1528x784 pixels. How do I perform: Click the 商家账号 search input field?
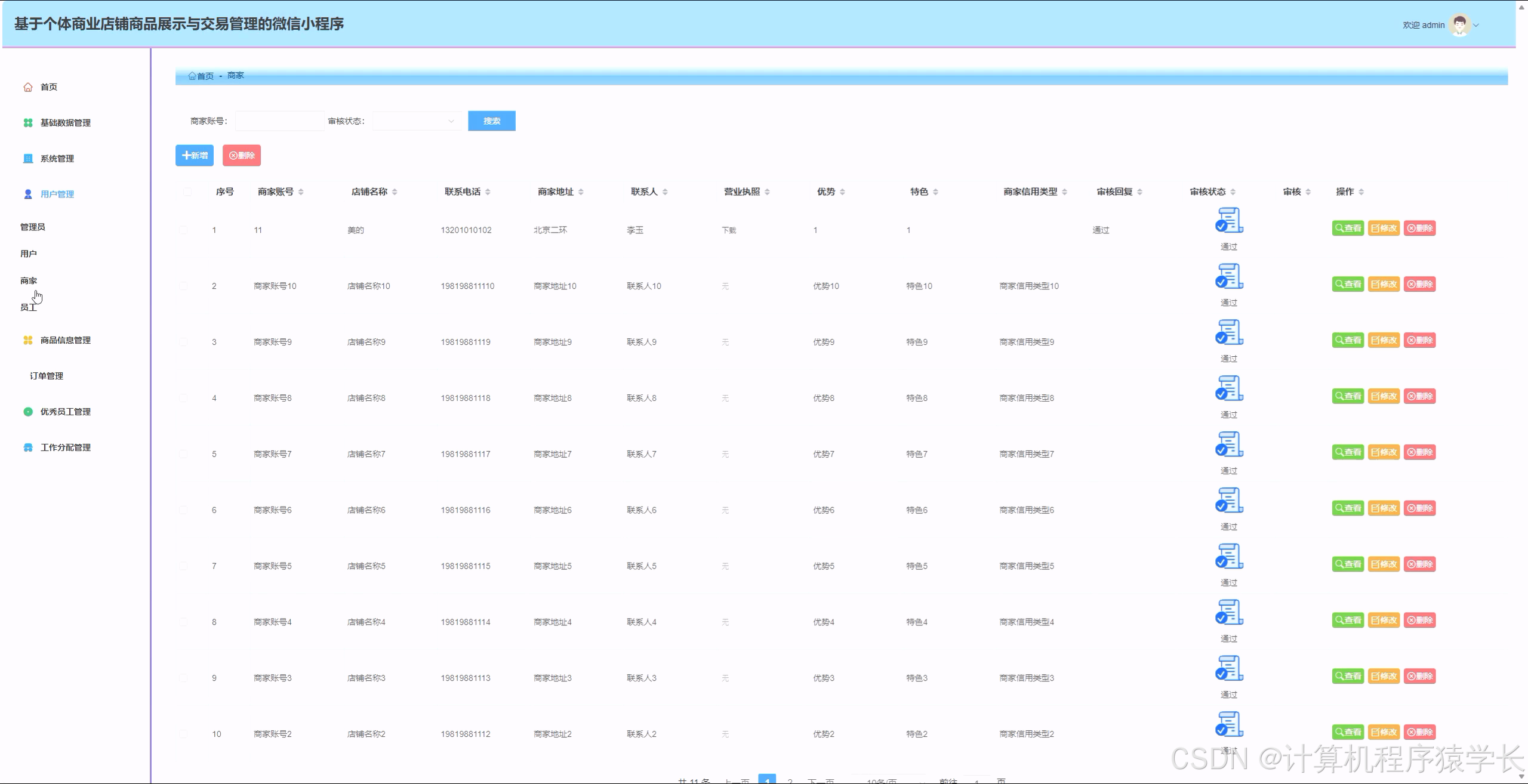[x=280, y=121]
